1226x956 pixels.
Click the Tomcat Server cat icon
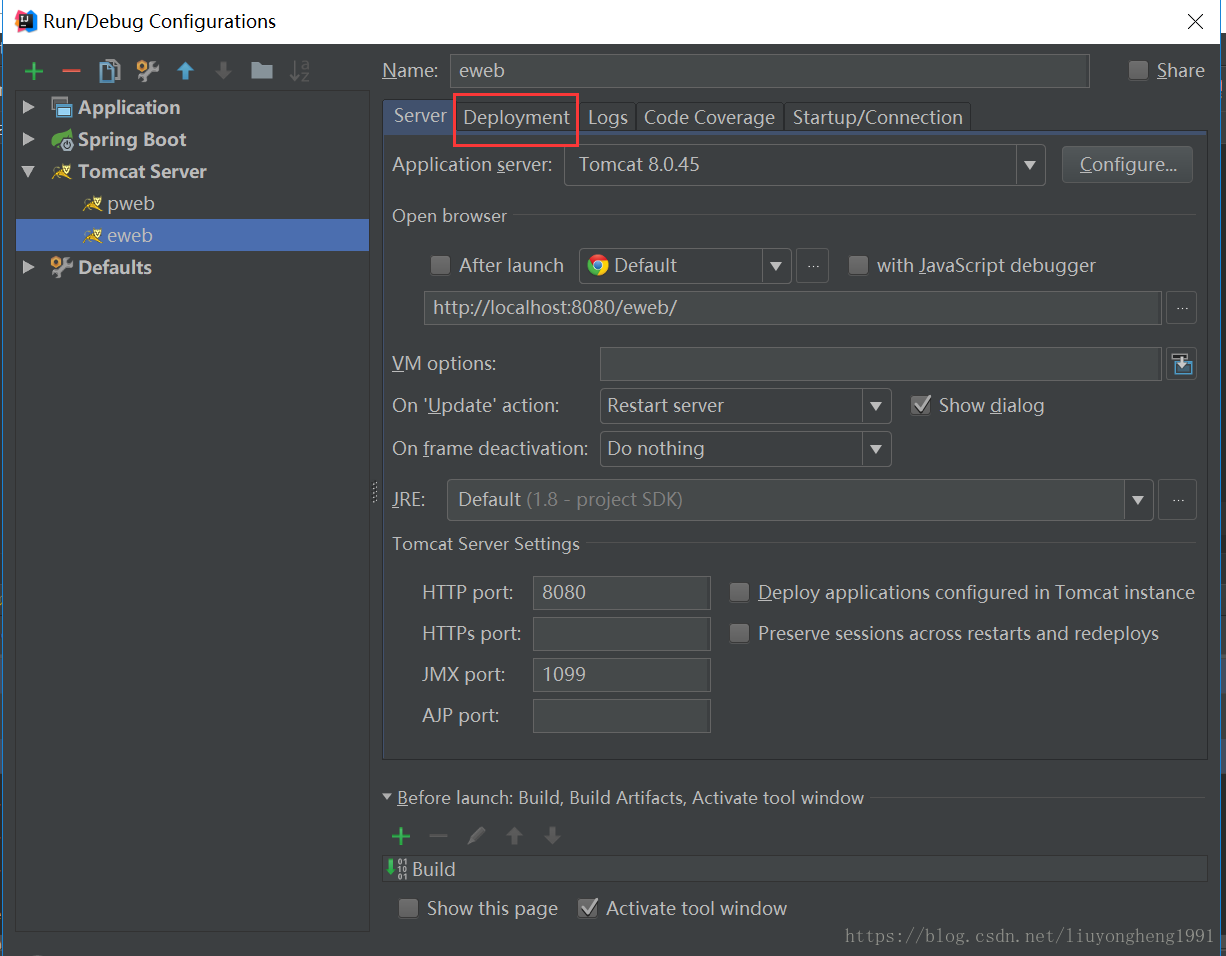[62, 172]
